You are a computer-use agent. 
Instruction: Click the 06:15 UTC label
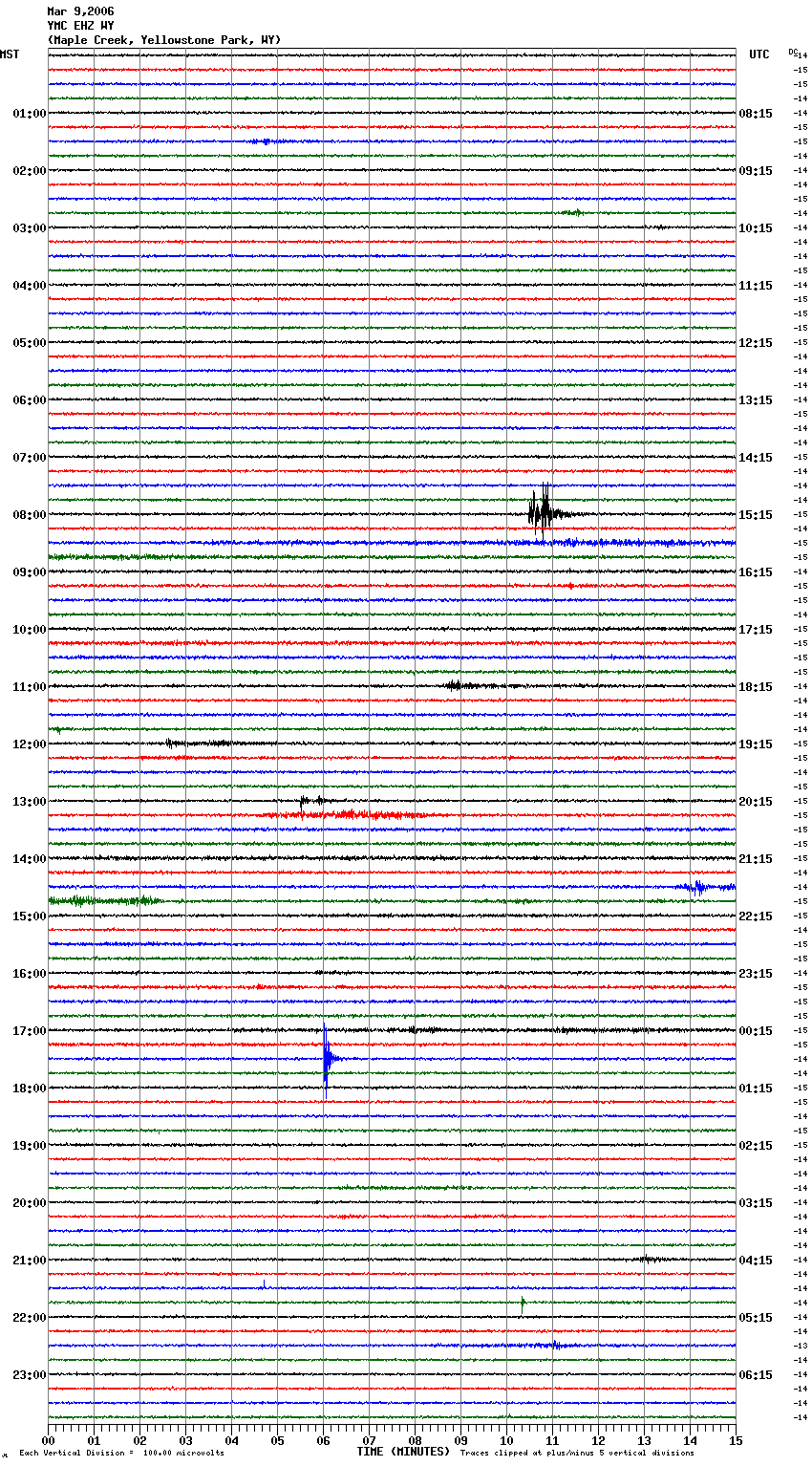[x=756, y=1375]
